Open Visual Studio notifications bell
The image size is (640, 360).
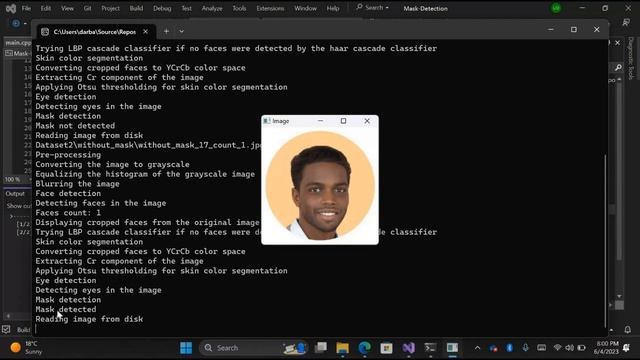628,329
